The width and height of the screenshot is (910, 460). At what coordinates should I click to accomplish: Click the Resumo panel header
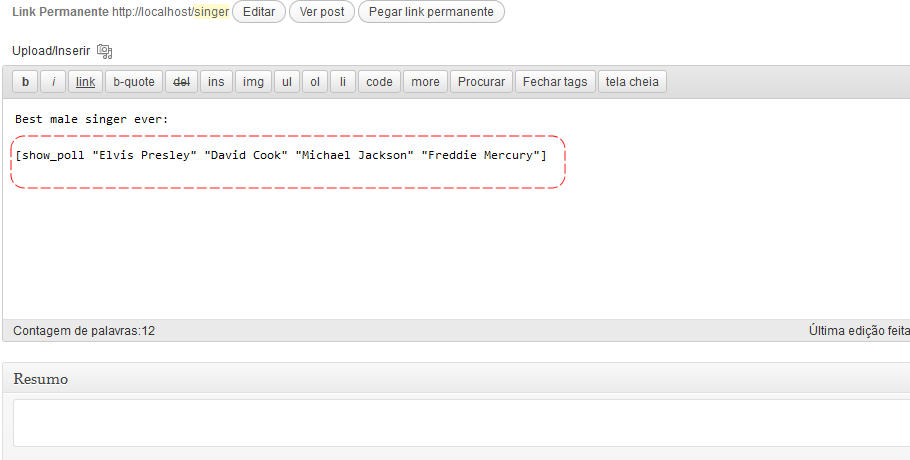coord(456,379)
